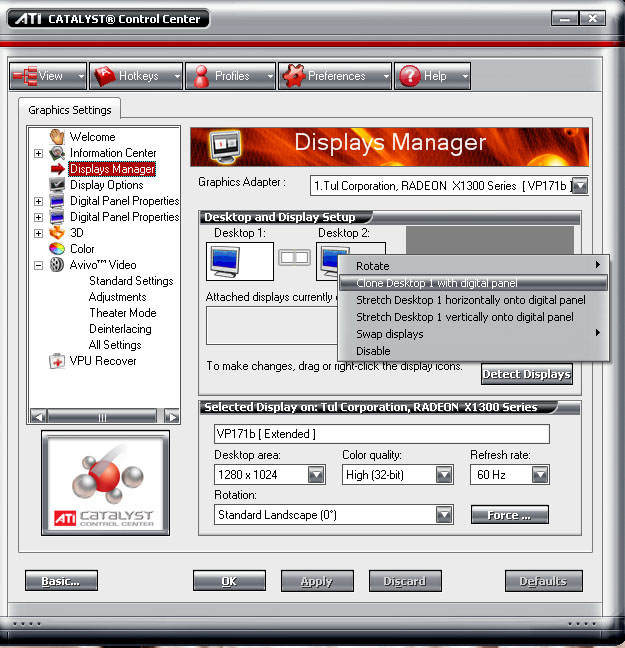Choose Disable in the context menu
The image size is (625, 648).
pos(474,351)
